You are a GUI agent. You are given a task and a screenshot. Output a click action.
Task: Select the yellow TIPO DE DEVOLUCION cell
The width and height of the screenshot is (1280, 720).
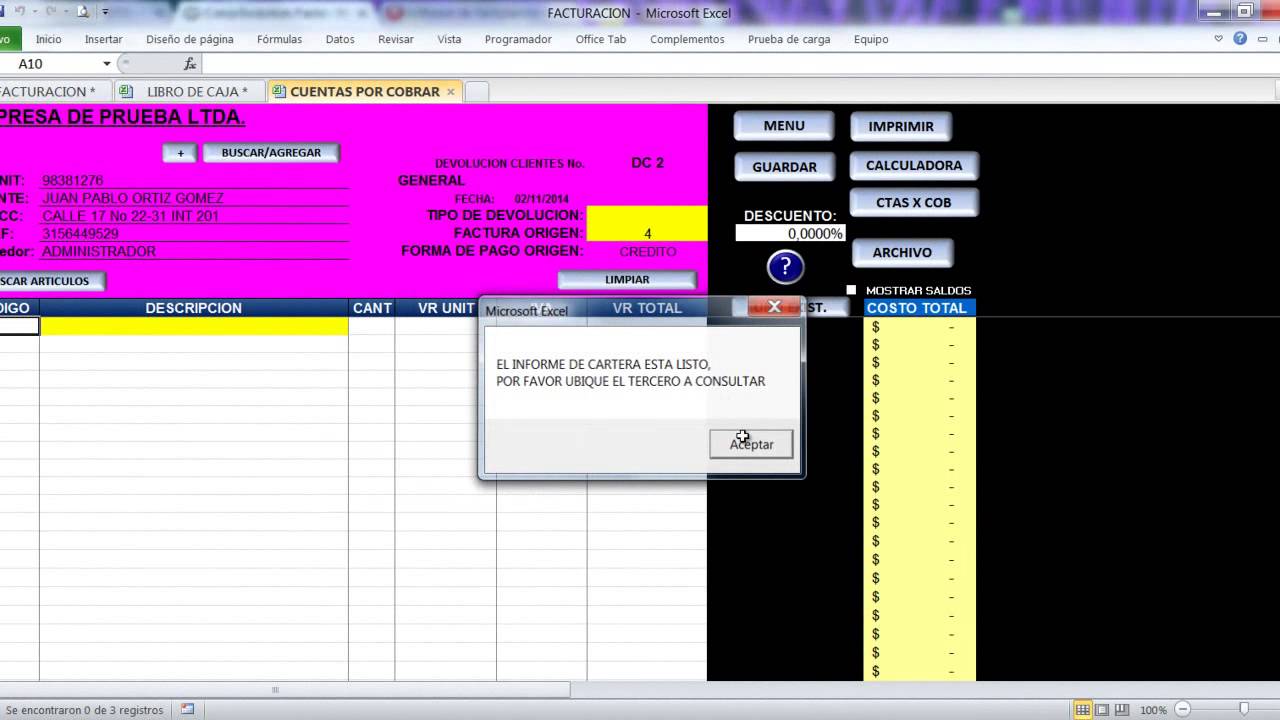[x=647, y=215]
